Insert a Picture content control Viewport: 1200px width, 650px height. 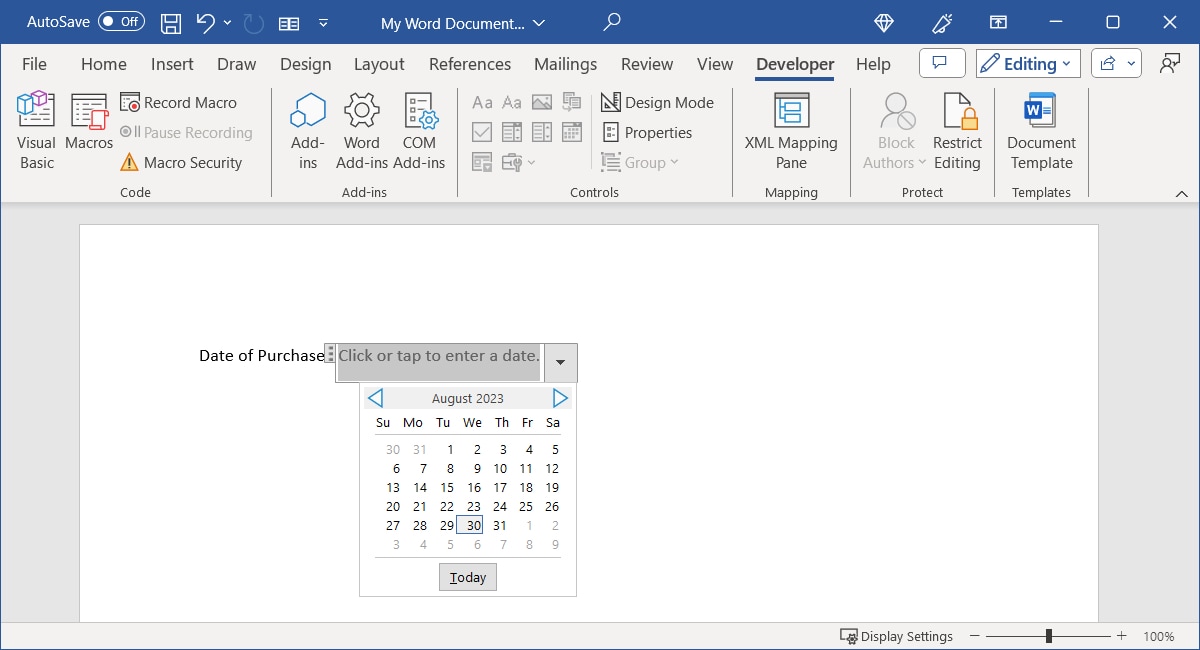coord(541,101)
